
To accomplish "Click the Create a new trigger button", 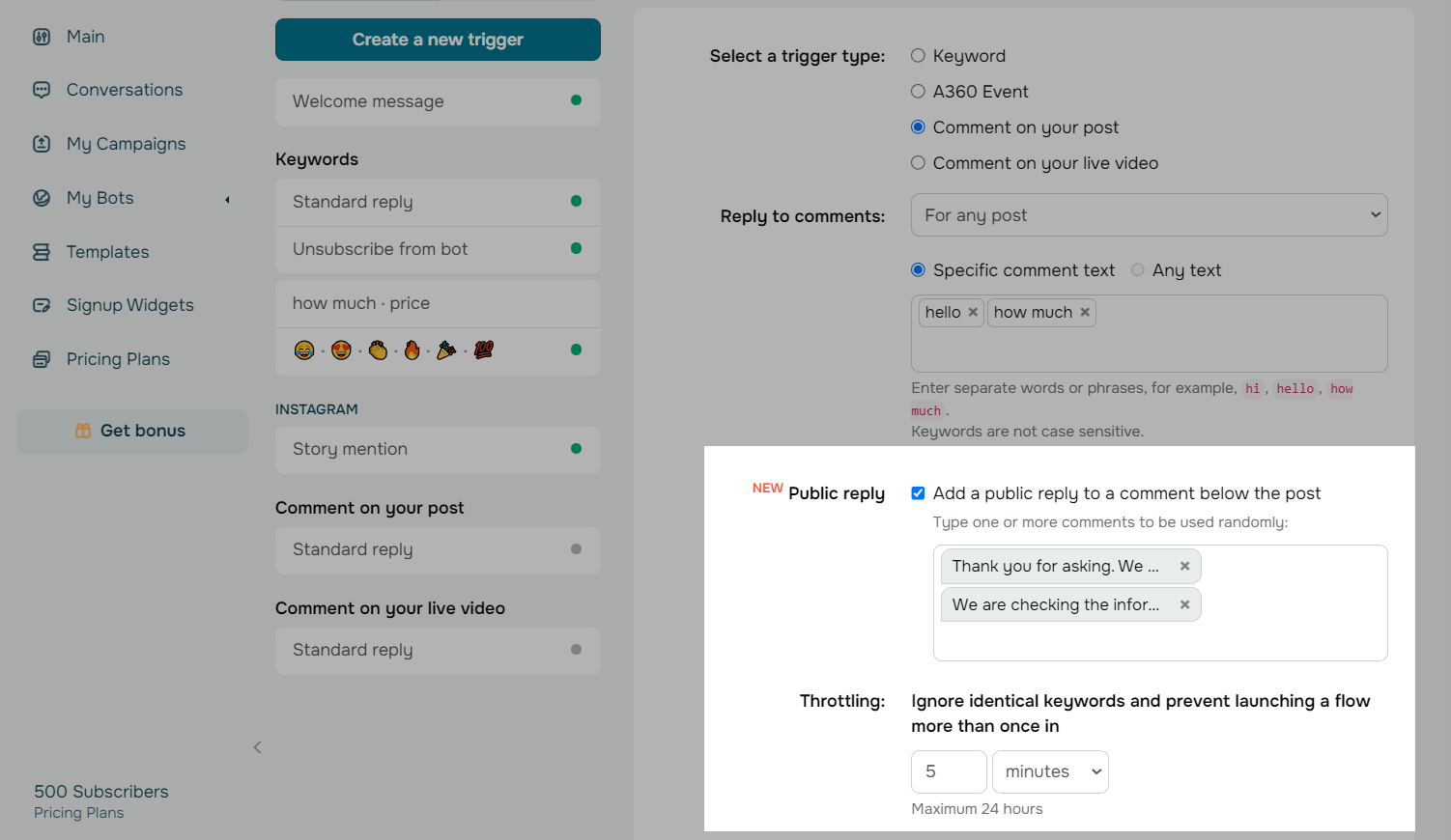I will [x=438, y=40].
